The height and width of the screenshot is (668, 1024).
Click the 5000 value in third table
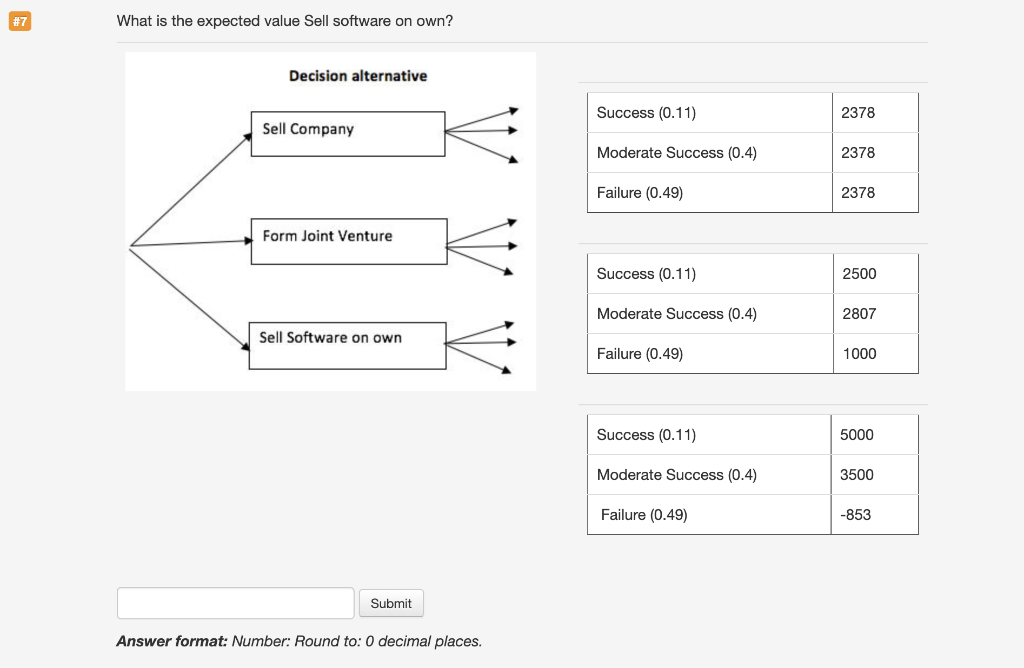(856, 434)
